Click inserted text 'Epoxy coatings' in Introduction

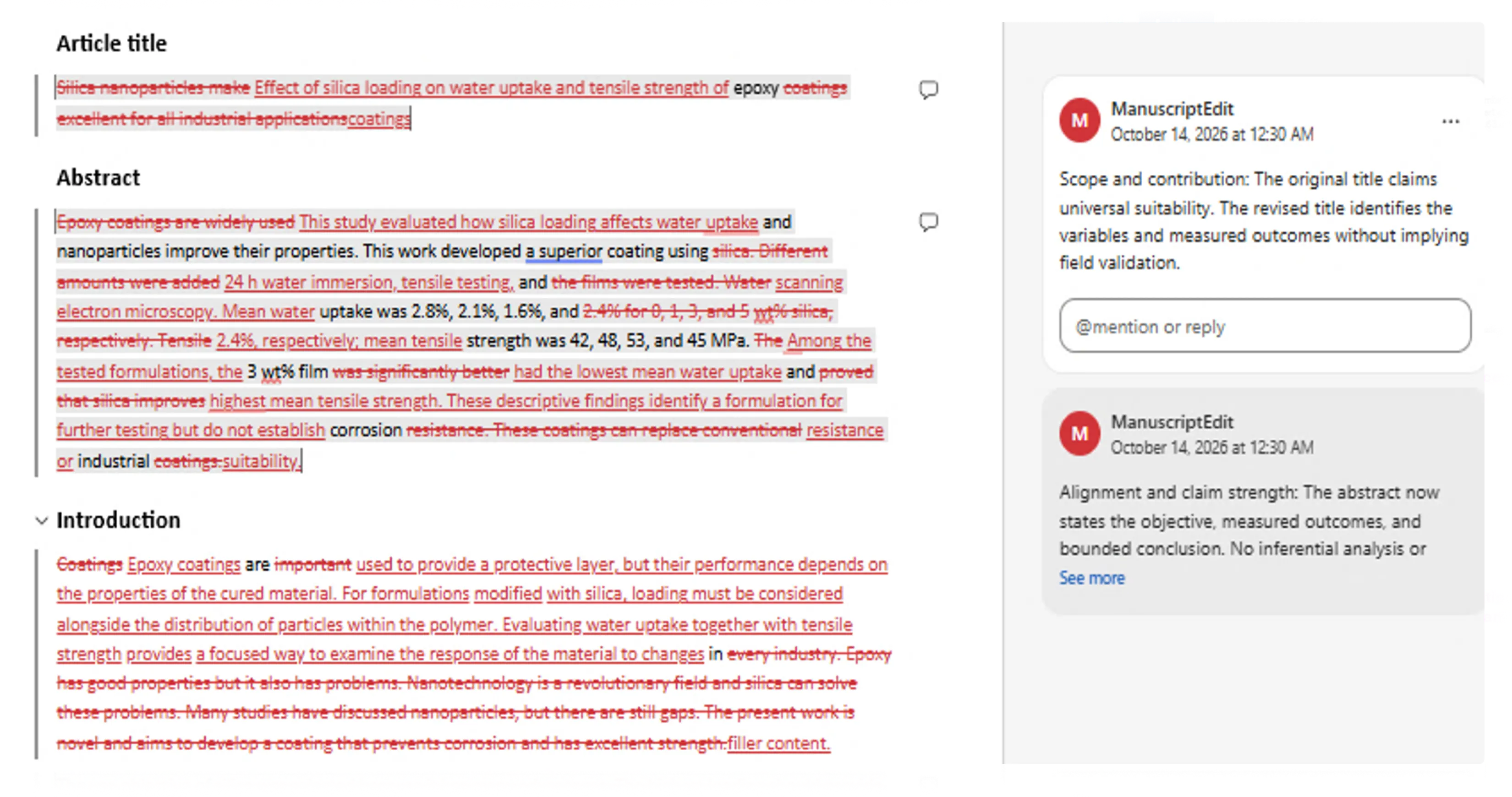184,565
